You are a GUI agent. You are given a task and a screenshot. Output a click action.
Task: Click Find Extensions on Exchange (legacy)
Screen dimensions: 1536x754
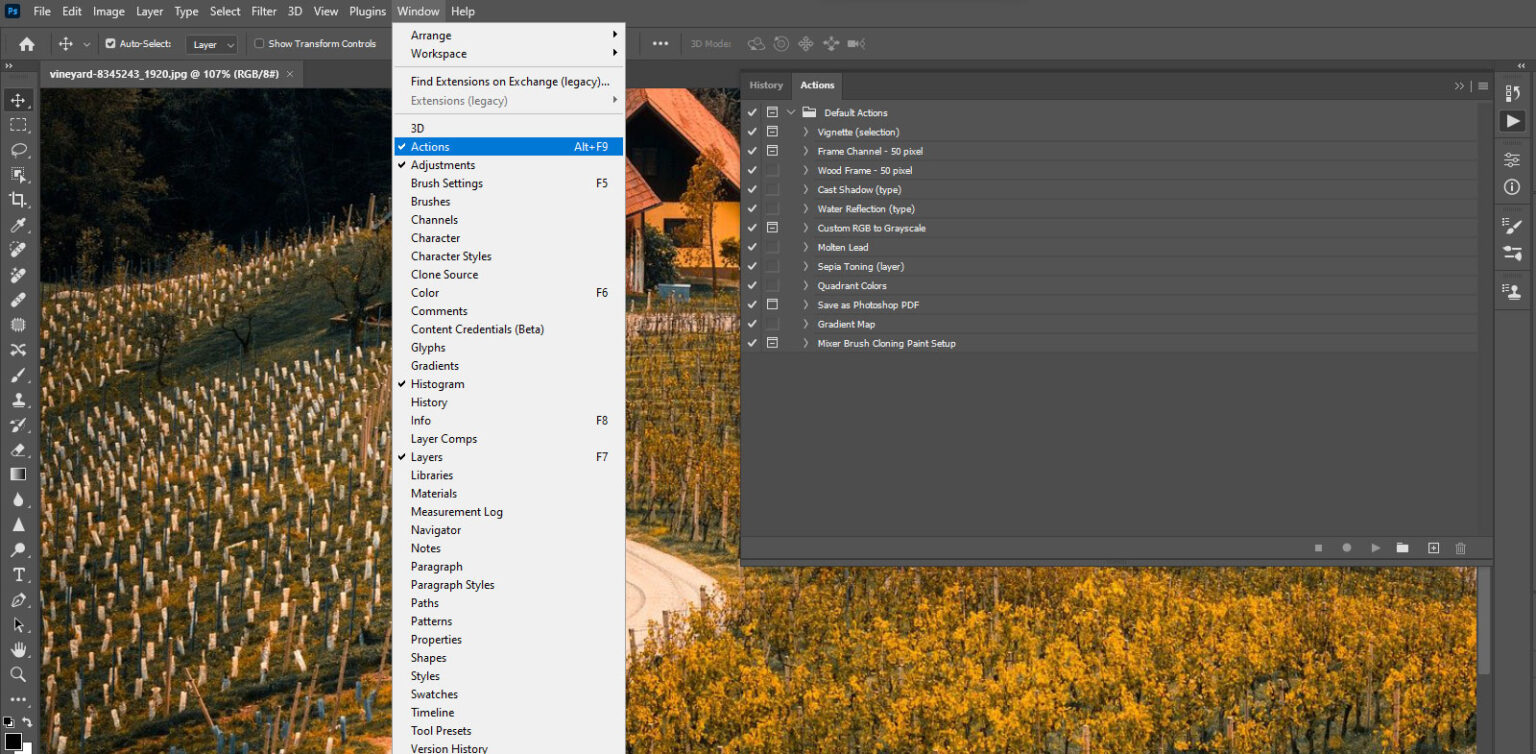(x=509, y=82)
